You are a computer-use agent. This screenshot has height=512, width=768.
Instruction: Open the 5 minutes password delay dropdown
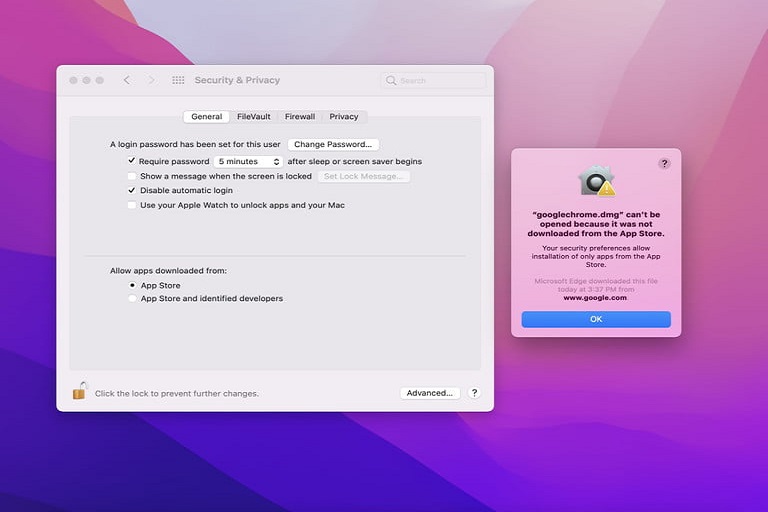pyautogui.click(x=249, y=161)
